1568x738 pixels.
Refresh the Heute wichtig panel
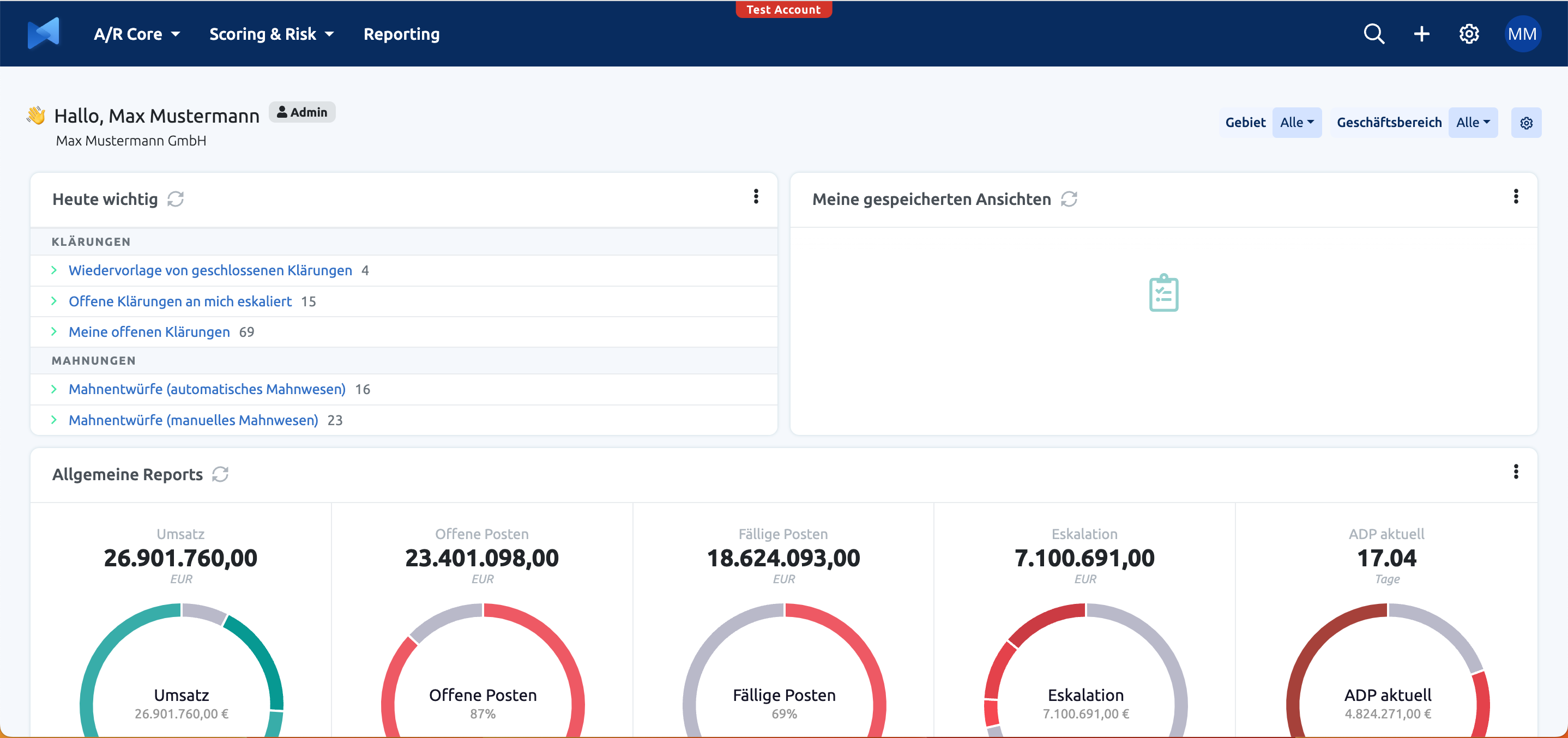coord(176,199)
